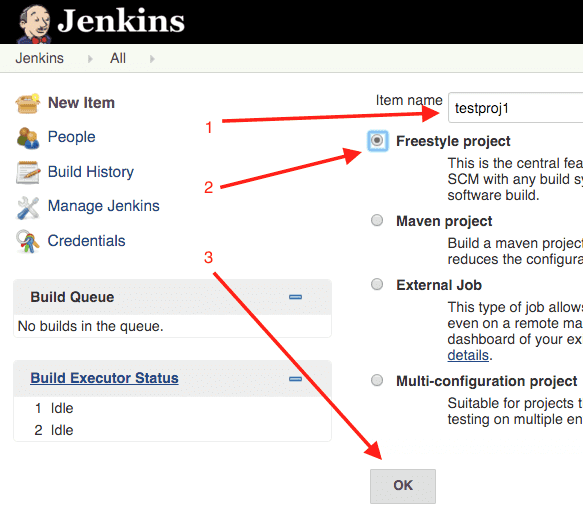
Task: Open the details link under External Job
Action: tap(468, 355)
